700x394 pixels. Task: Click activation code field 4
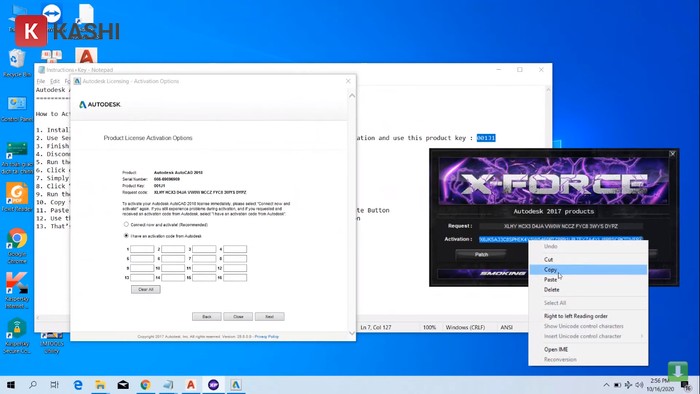pyautogui.click(x=235, y=249)
